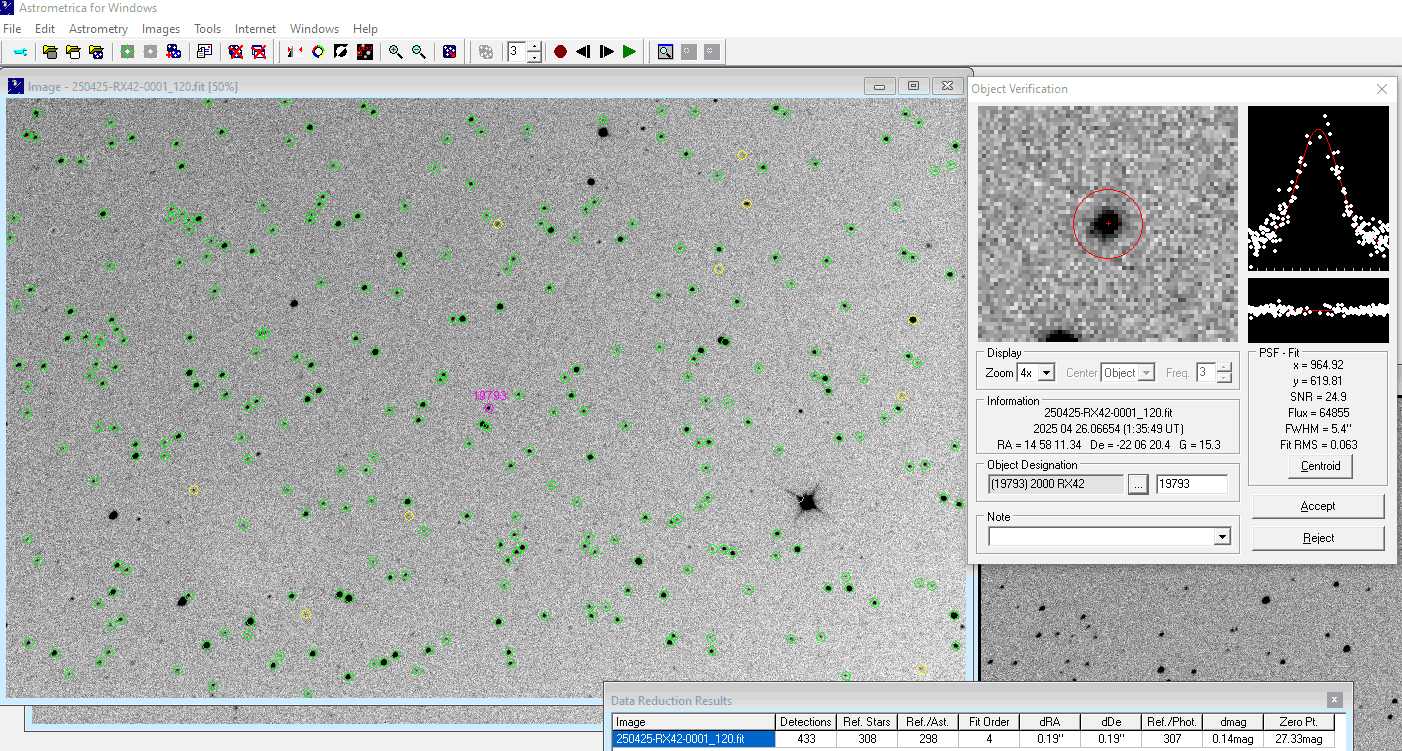Minimize the image window 250425-RX42-0001_120.fit
The height and width of the screenshot is (751, 1402).
coord(879,86)
